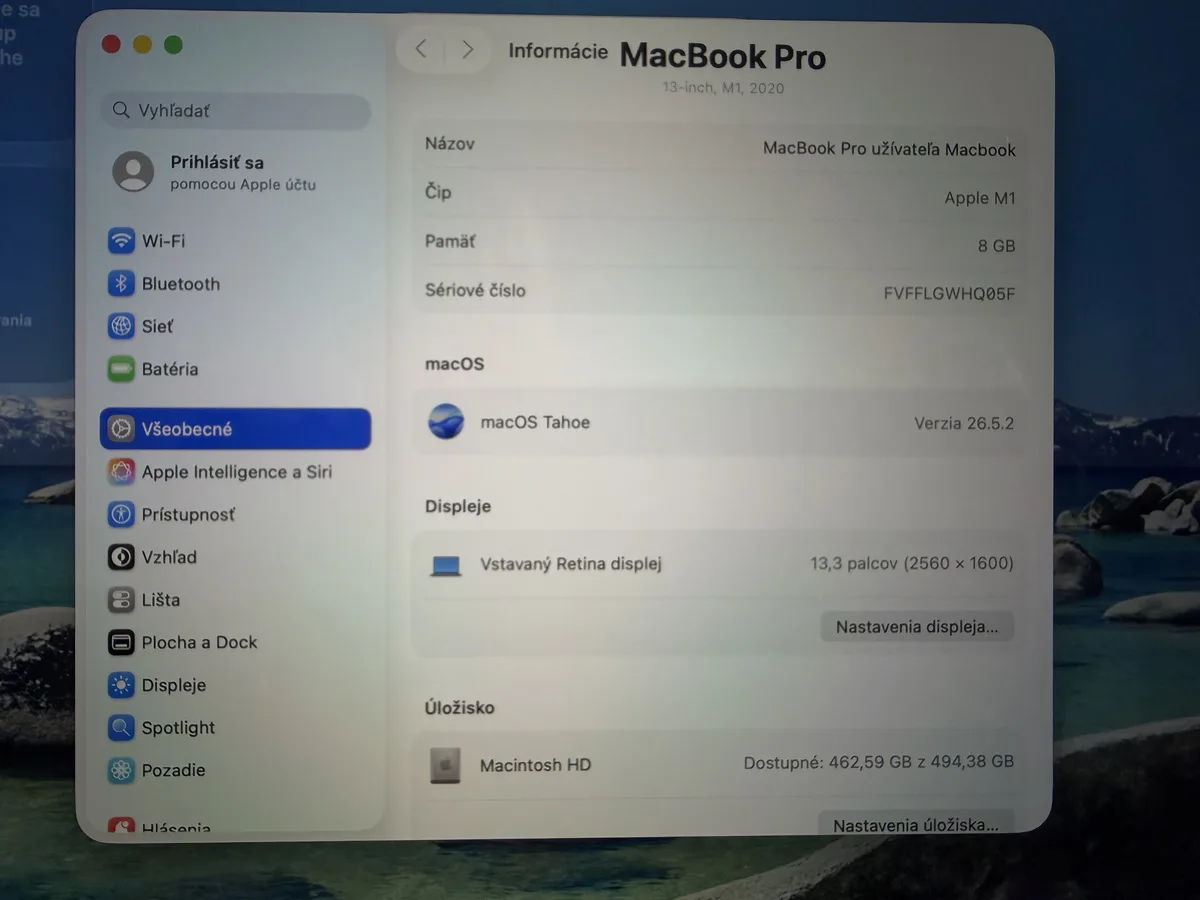The width and height of the screenshot is (1200, 900).
Task: Click the yellow minimize window button
Action: (x=142, y=44)
